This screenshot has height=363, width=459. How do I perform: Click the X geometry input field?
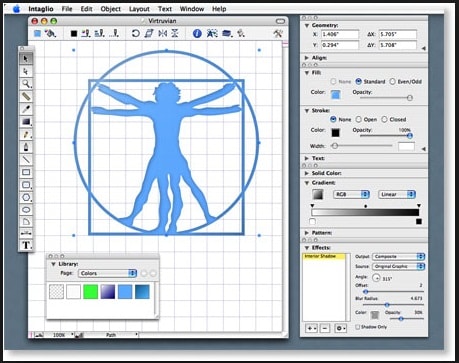click(x=340, y=34)
